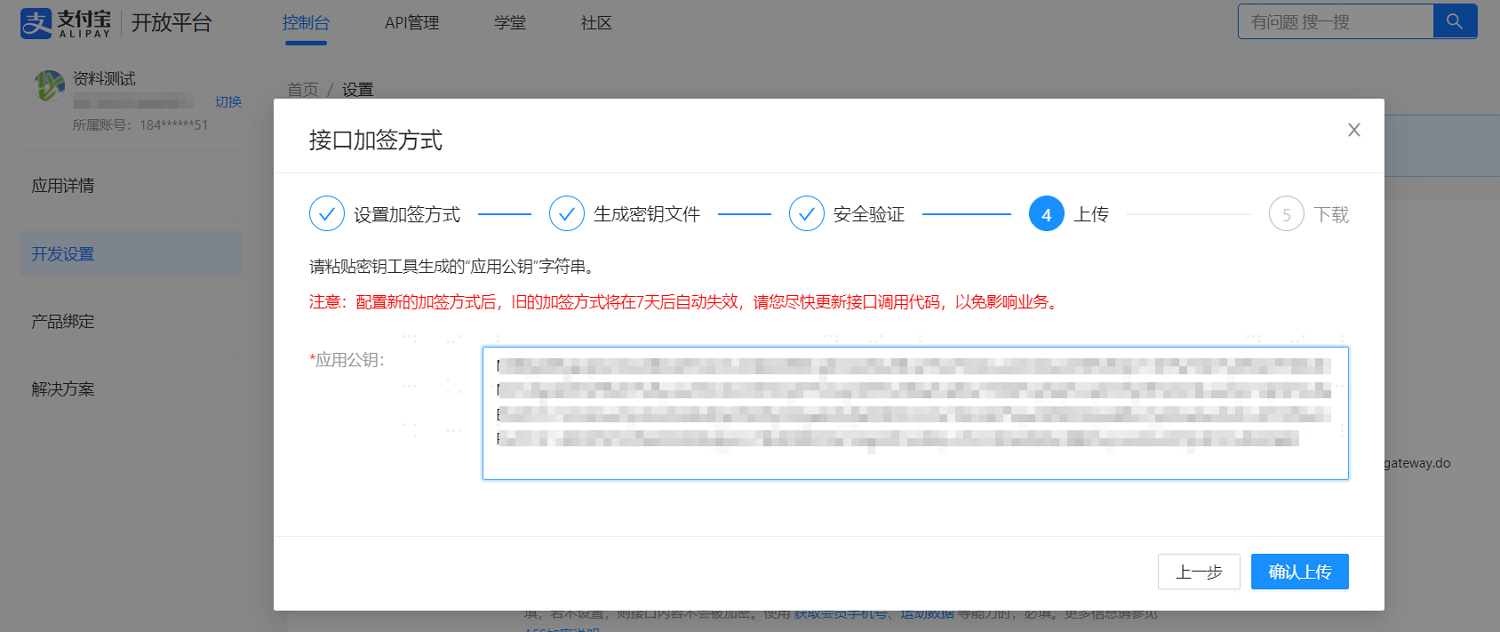
Task: Click the 安全验证 step checkmark
Action: click(x=807, y=214)
